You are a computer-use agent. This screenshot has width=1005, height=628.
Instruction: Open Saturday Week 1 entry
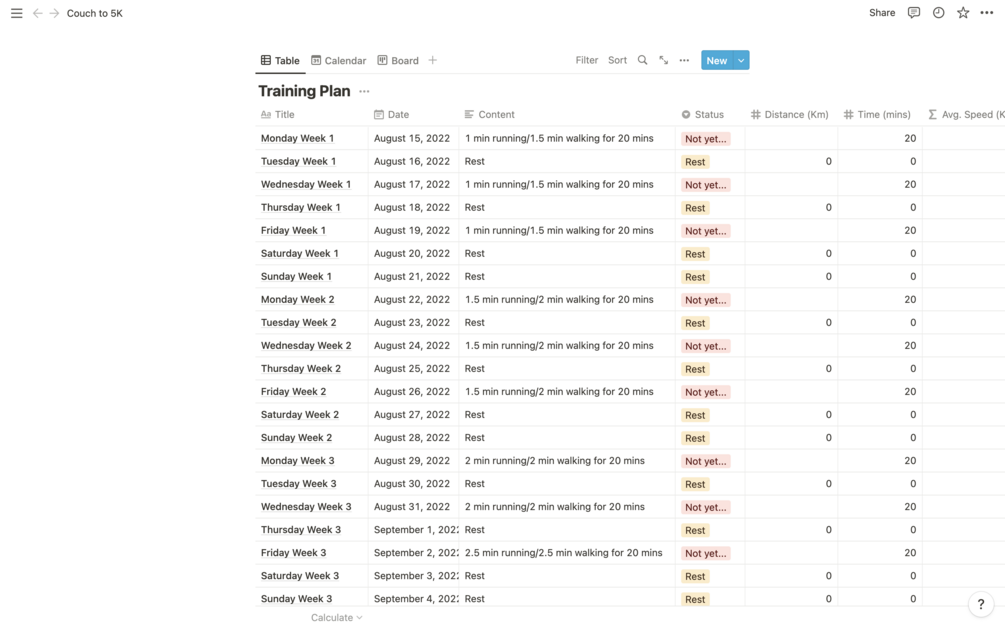coord(299,254)
